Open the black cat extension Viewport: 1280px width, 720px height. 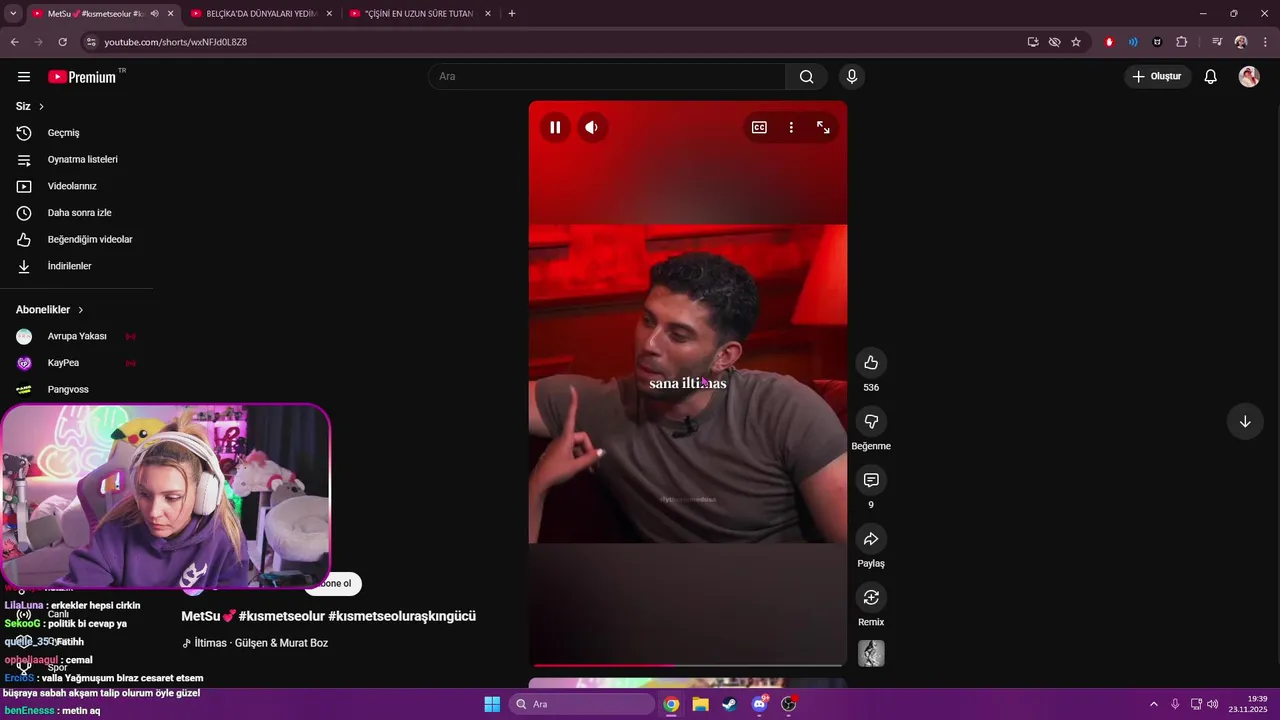[1157, 42]
